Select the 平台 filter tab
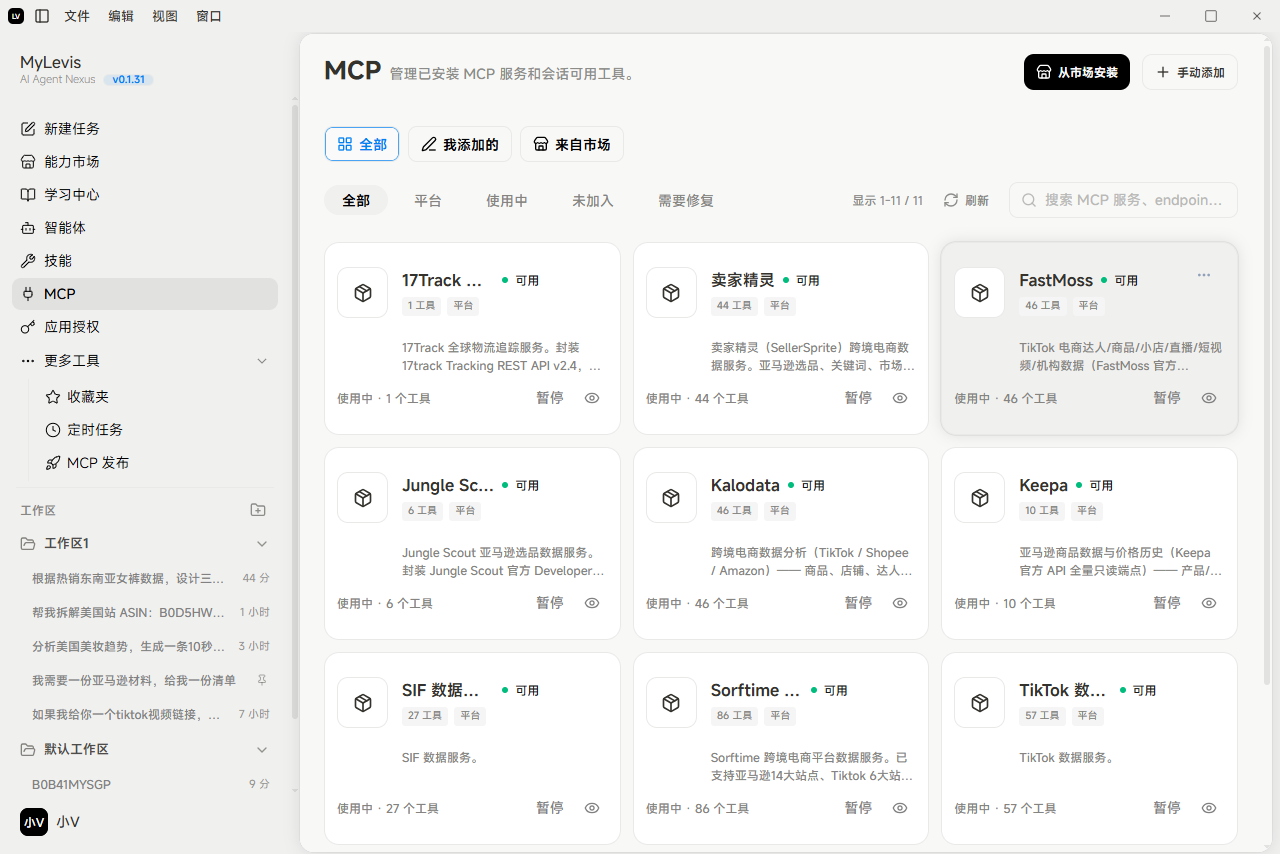Image resolution: width=1280 pixels, height=854 pixels. [428, 201]
